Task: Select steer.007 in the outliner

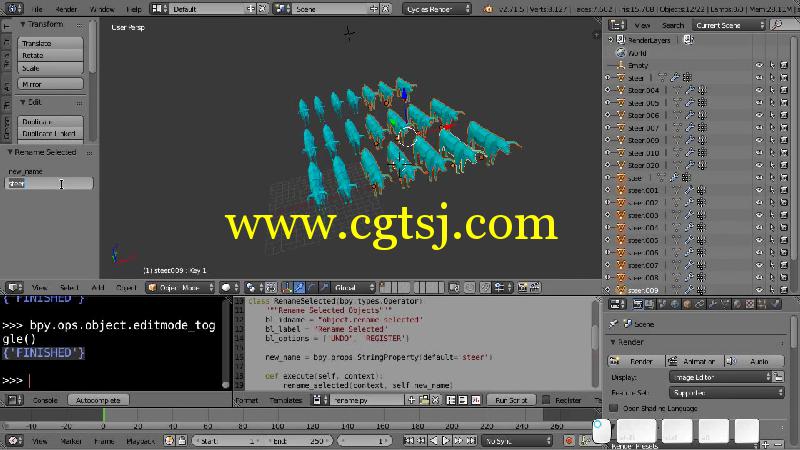Action: coord(643,265)
